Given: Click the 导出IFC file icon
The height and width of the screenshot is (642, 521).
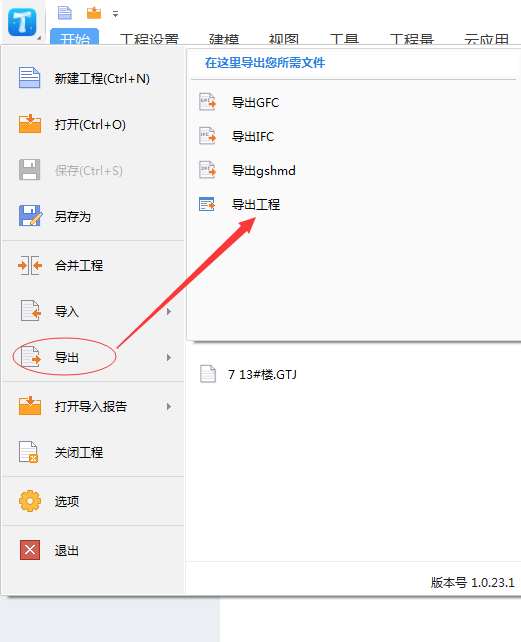Looking at the screenshot, I should 208,136.
